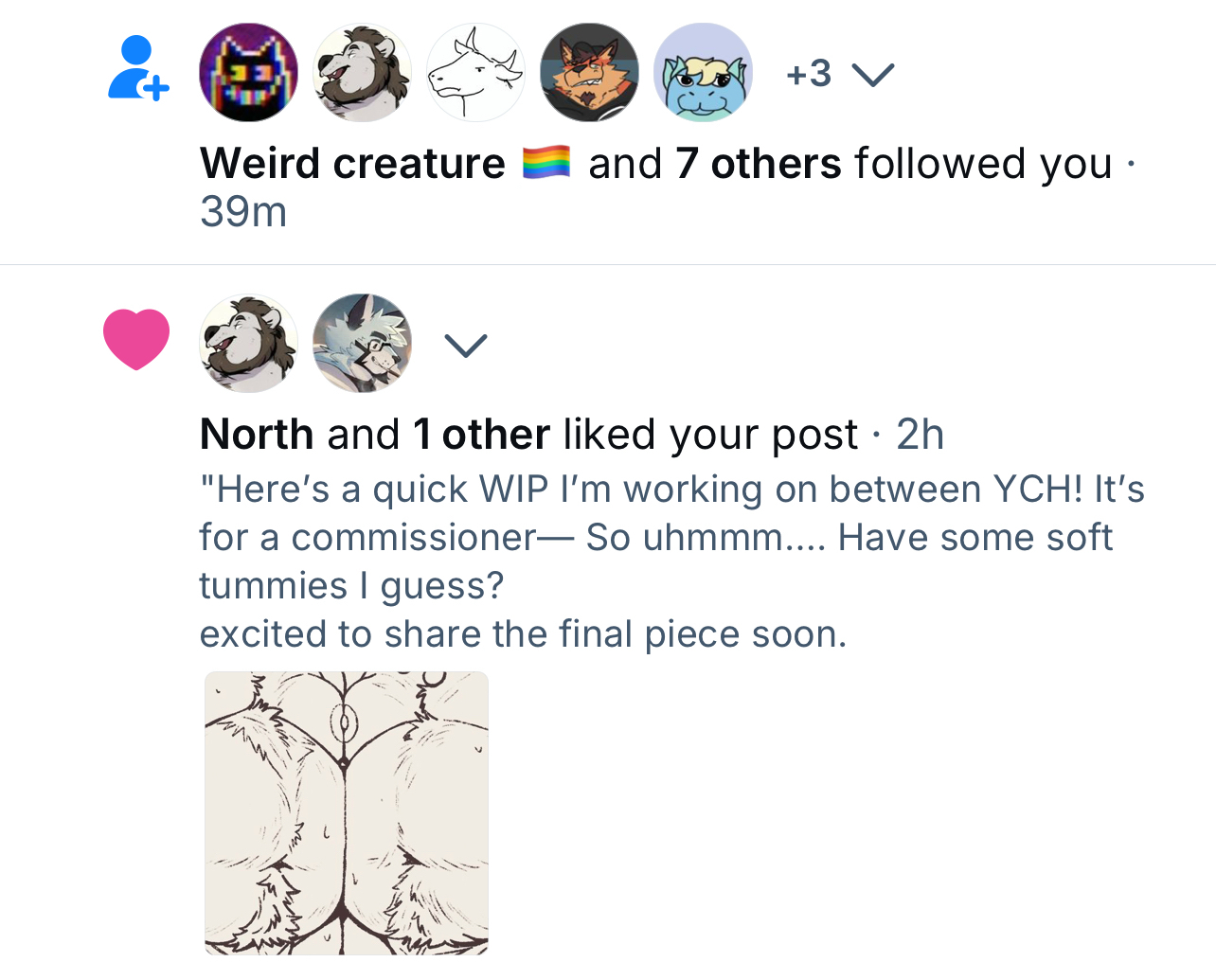
Task: Open the gray wolf with glasses avatar
Action: pos(362,343)
